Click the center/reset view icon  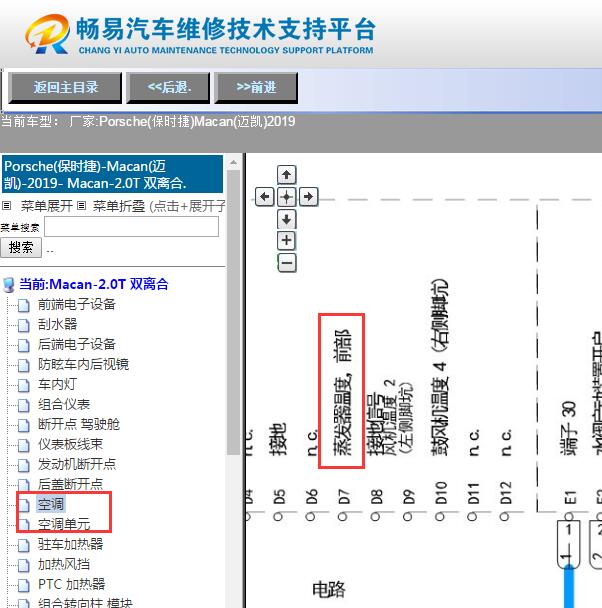click(x=286, y=197)
